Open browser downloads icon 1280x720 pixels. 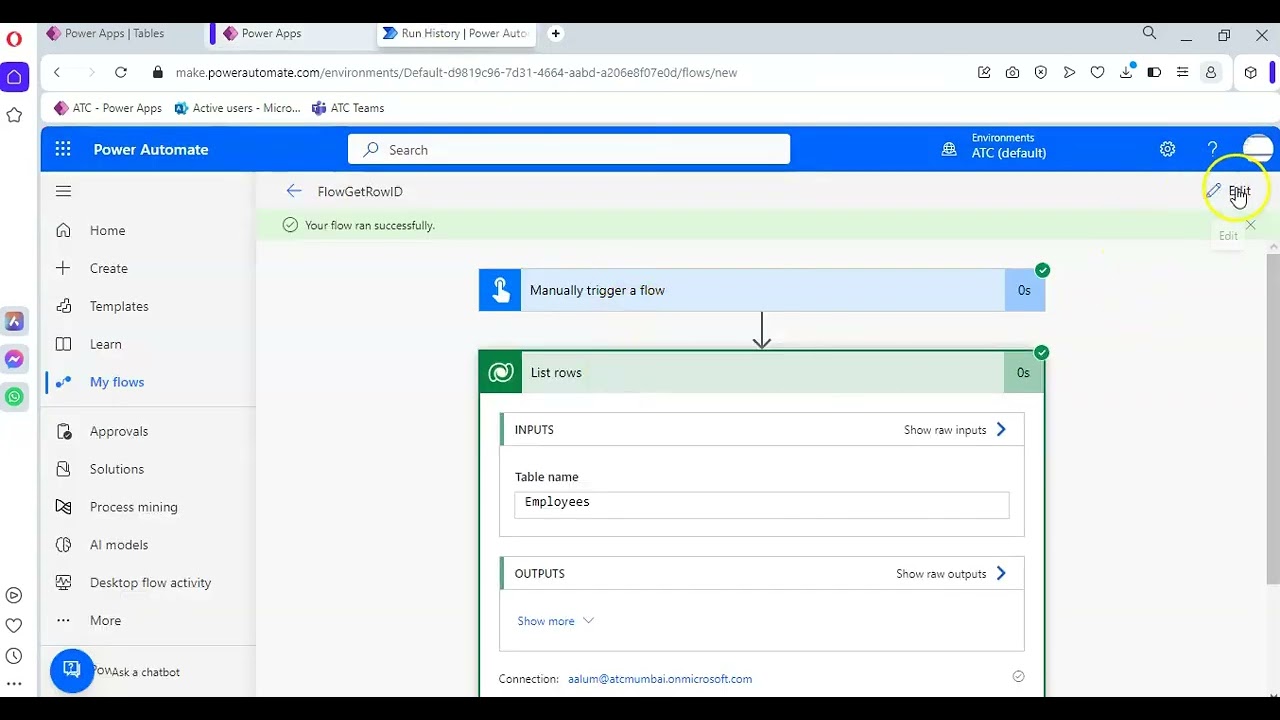tap(1126, 72)
